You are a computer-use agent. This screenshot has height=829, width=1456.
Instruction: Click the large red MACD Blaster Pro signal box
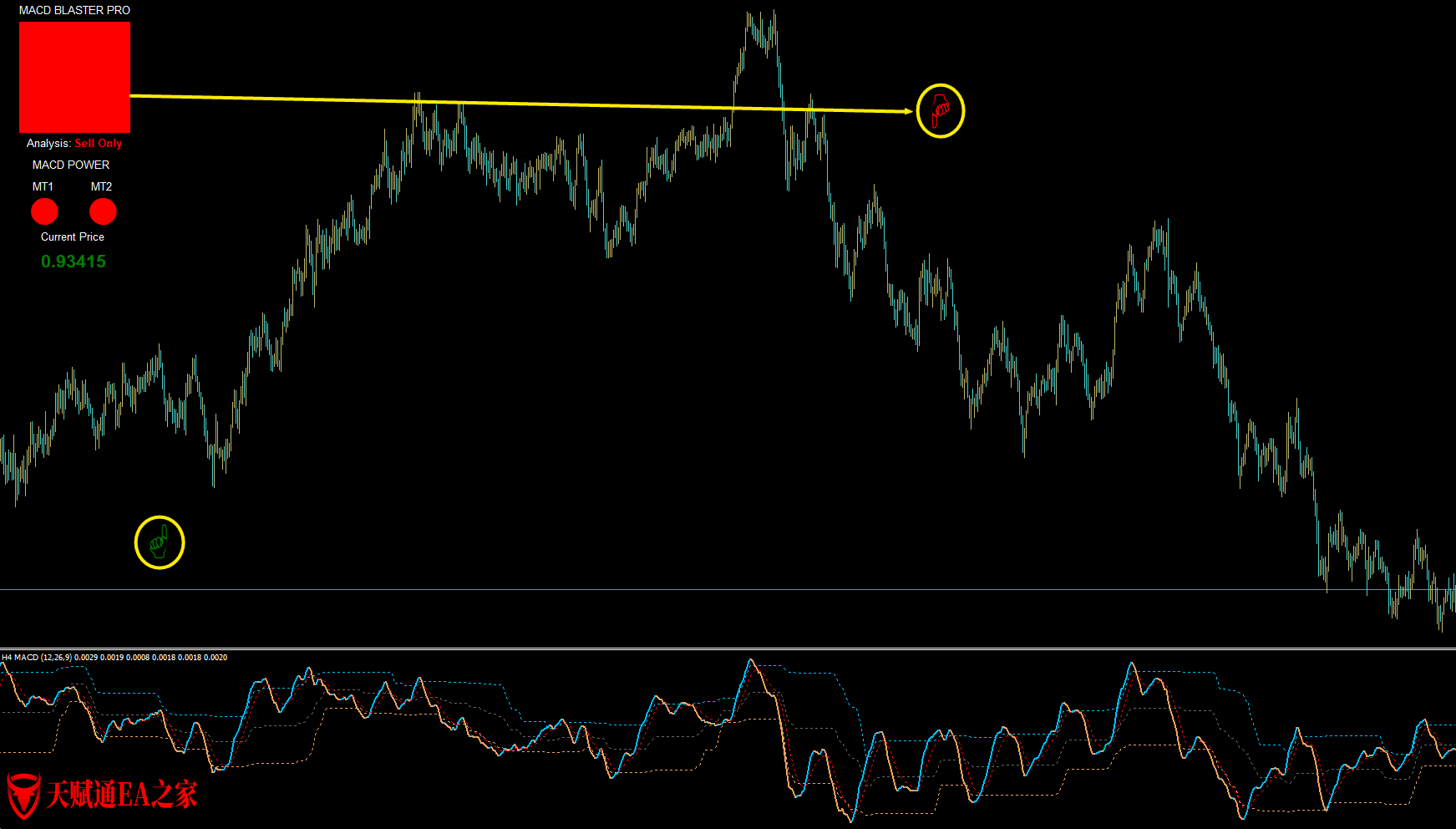(x=74, y=77)
